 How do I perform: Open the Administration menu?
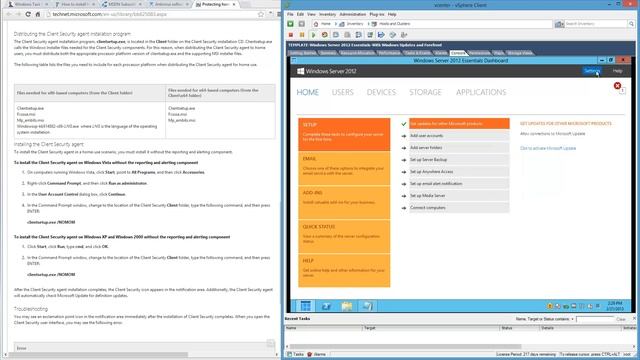353,14
